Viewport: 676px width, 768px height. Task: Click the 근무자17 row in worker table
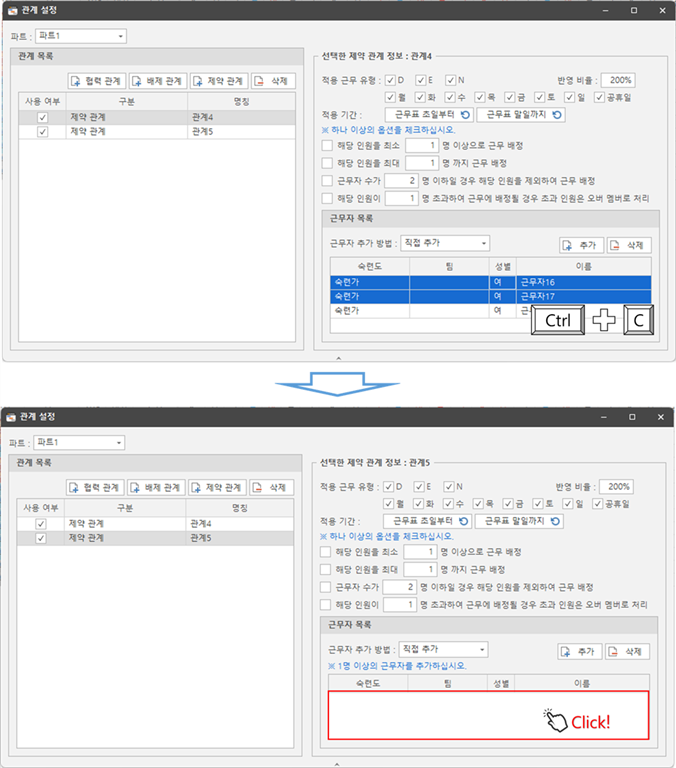pos(490,297)
